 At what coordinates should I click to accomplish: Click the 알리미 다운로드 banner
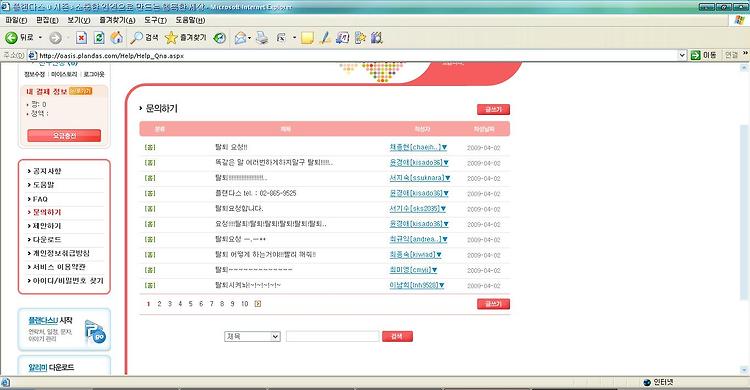[x=64, y=366]
